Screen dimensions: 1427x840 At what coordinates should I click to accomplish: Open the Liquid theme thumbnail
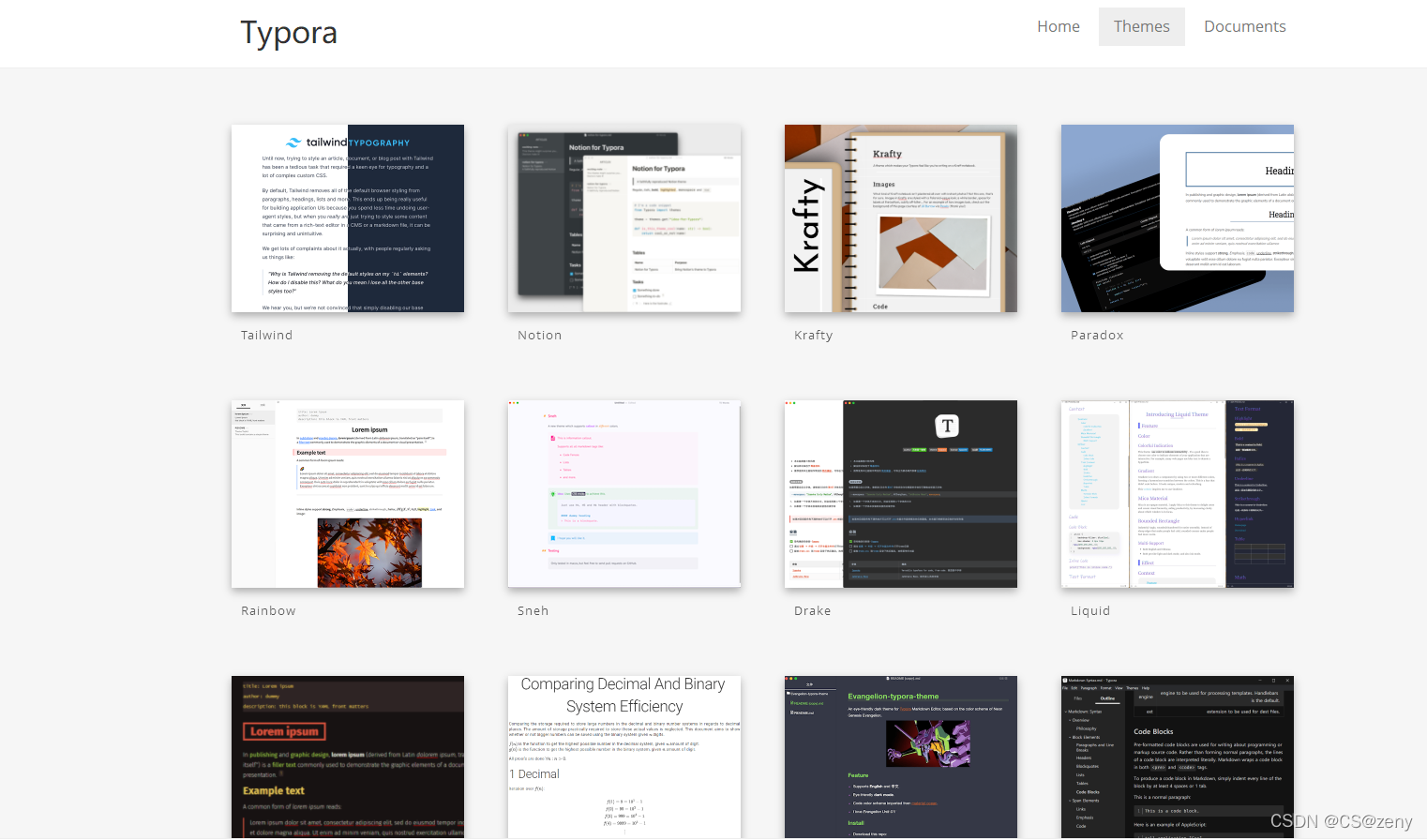pos(1178,494)
